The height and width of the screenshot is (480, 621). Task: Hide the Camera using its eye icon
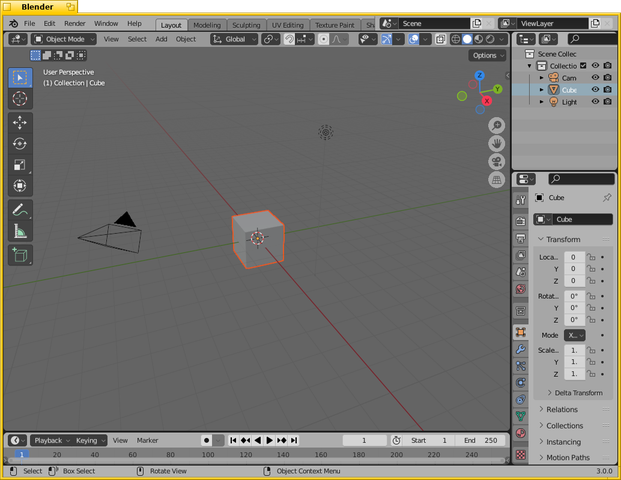pyautogui.click(x=595, y=77)
